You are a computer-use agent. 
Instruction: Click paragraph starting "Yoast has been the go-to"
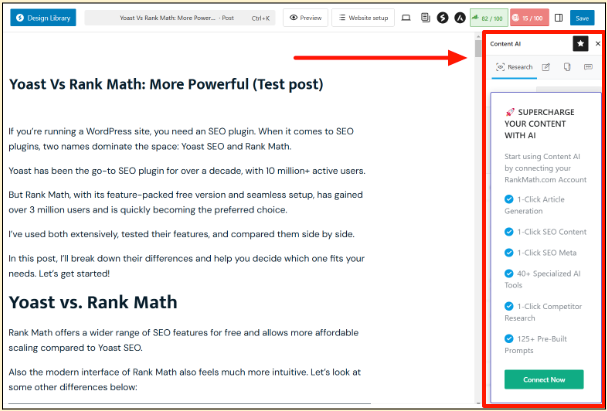187,171
